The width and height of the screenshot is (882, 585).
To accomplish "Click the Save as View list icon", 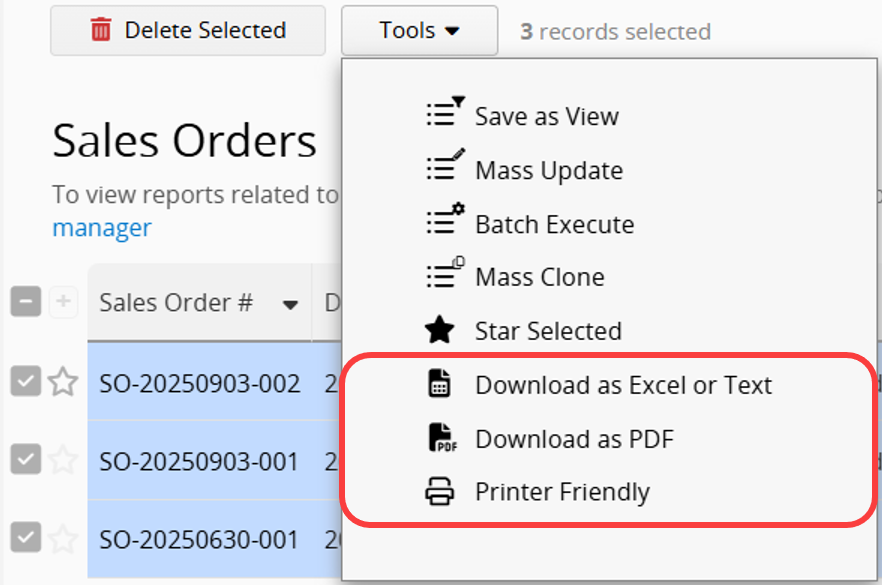I will tap(444, 113).
